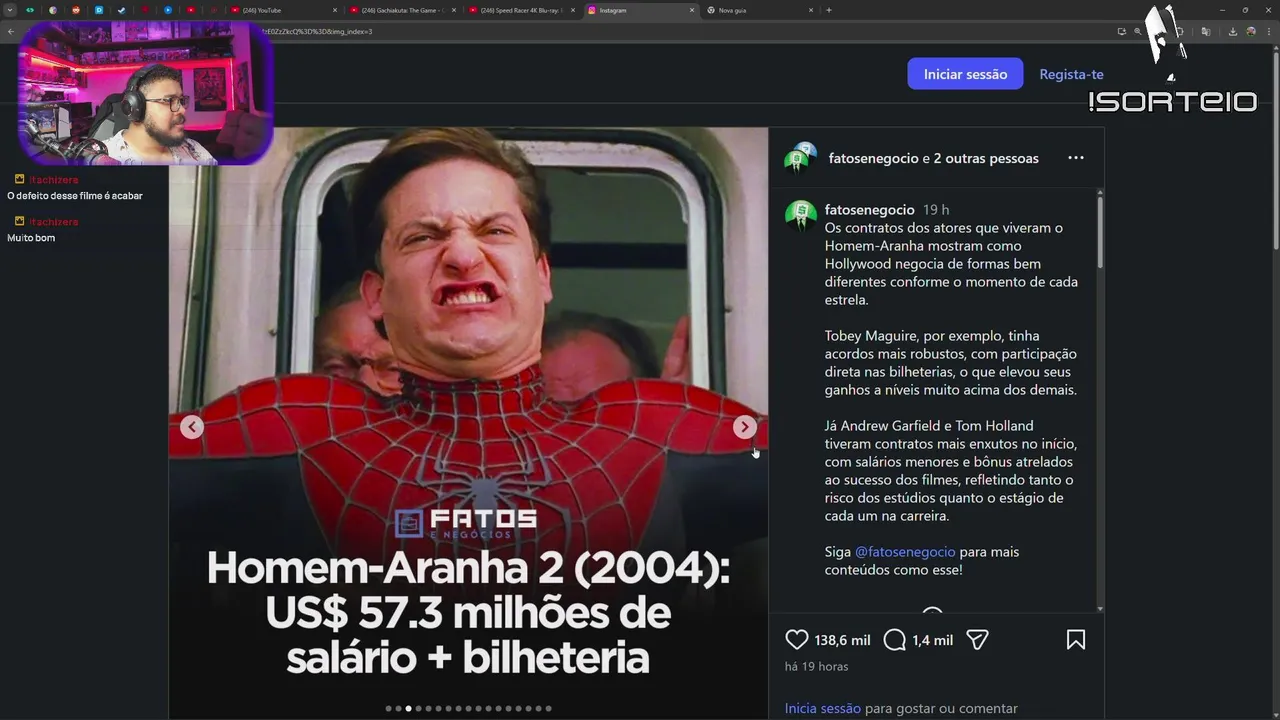Open comments via the speech bubble icon
1280x720 pixels.
coord(895,640)
